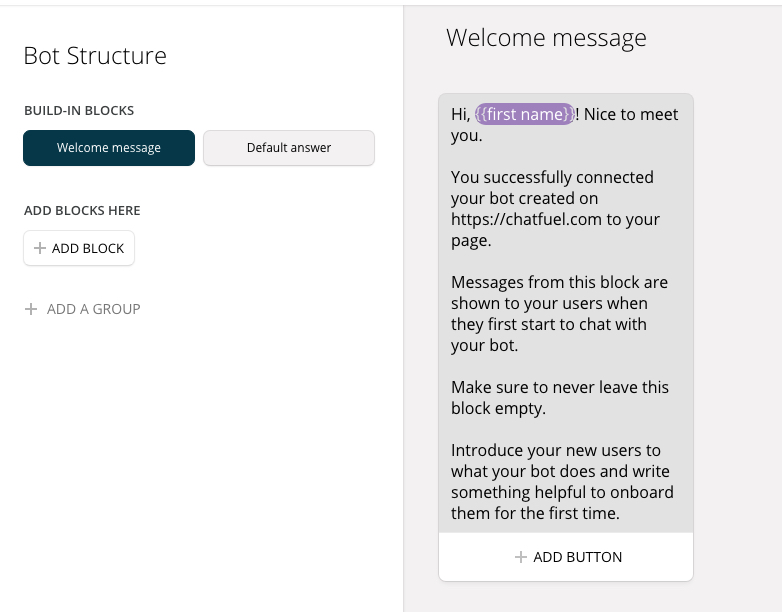Click the ADD BLOCK button label
Screen dimensions: 782x612
88,248
